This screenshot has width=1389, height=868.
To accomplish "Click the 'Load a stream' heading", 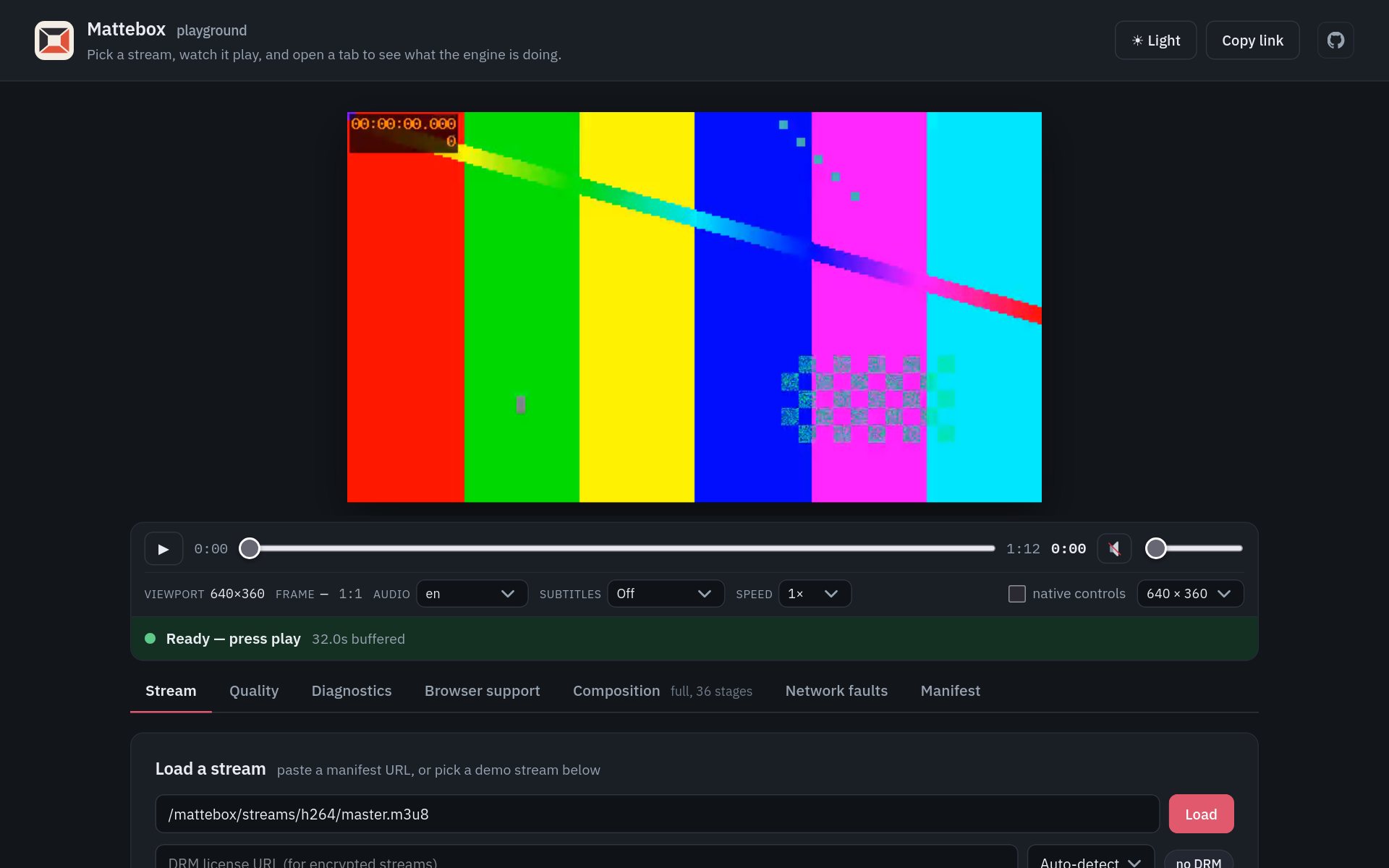I will point(211,769).
